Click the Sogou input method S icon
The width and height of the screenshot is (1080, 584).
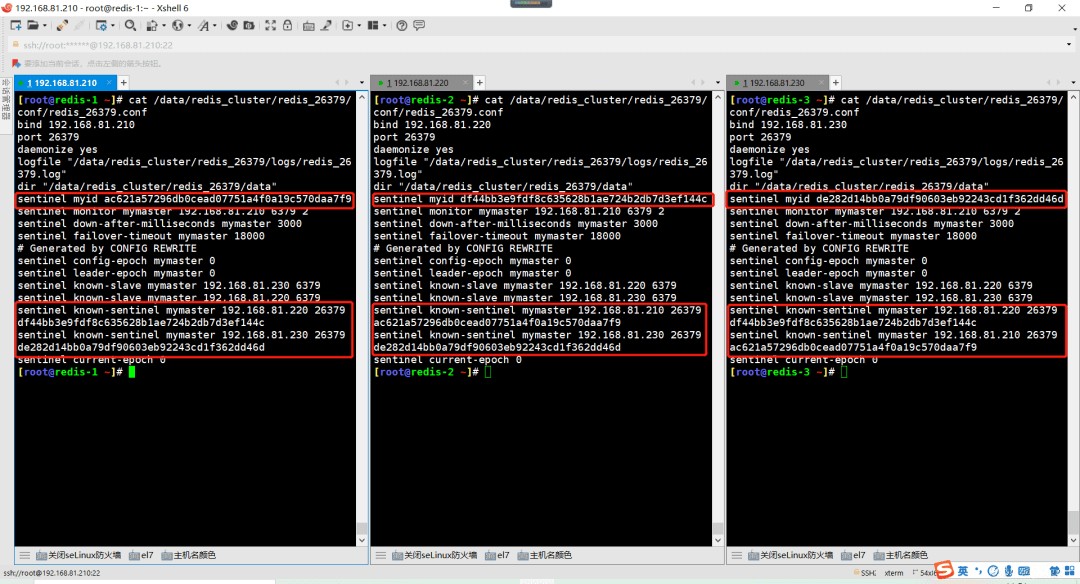coord(944,571)
